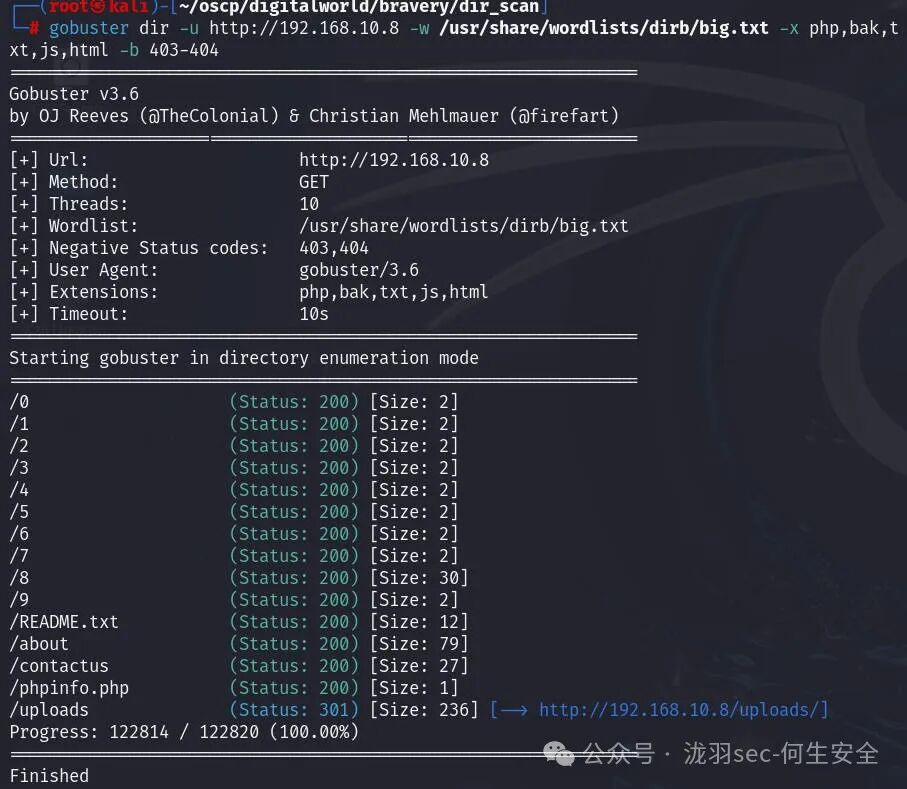The image size is (907, 789).
Task: Click the [+] Timeout: label
Action: (69, 314)
